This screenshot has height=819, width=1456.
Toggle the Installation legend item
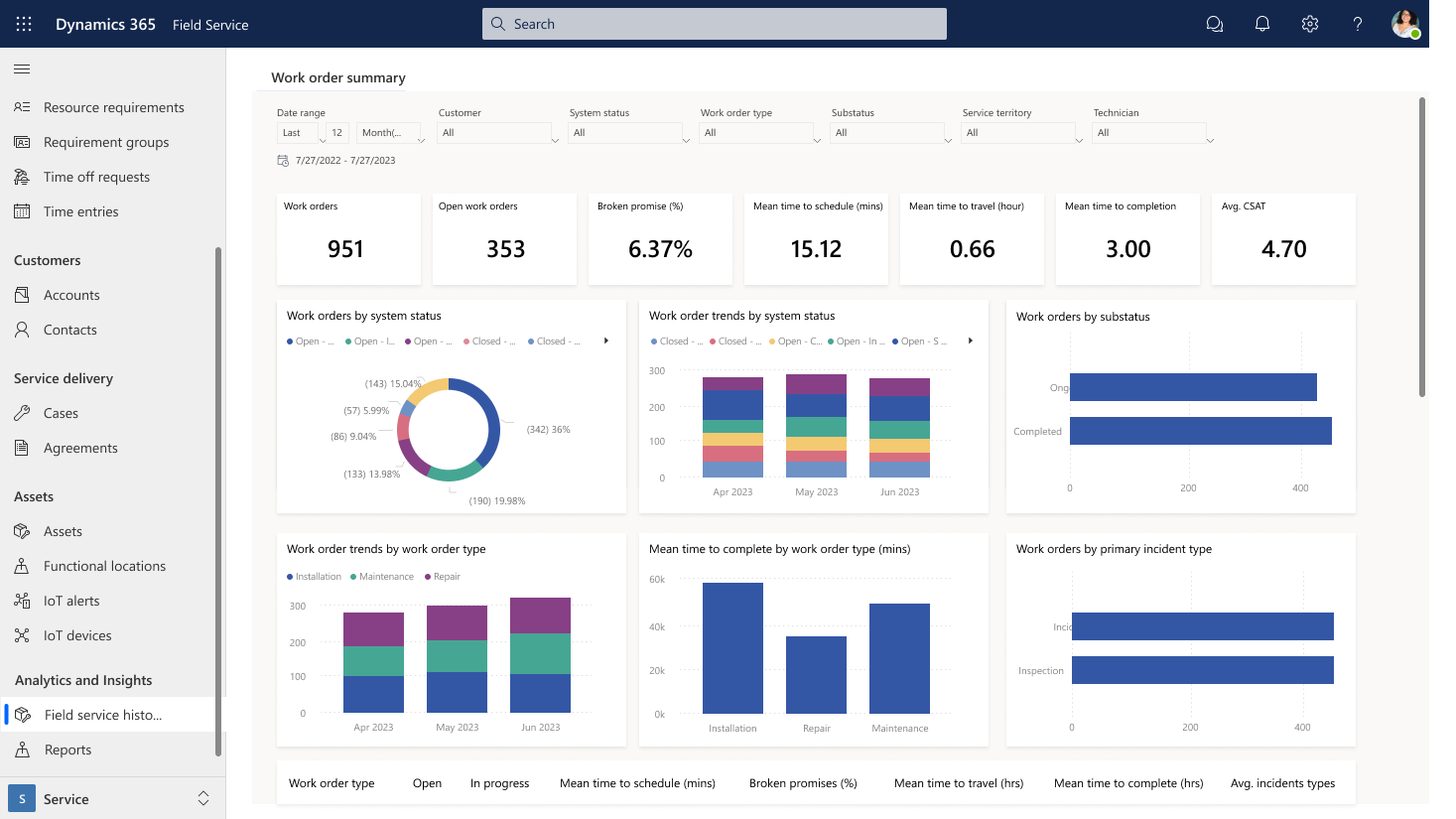[x=314, y=577]
